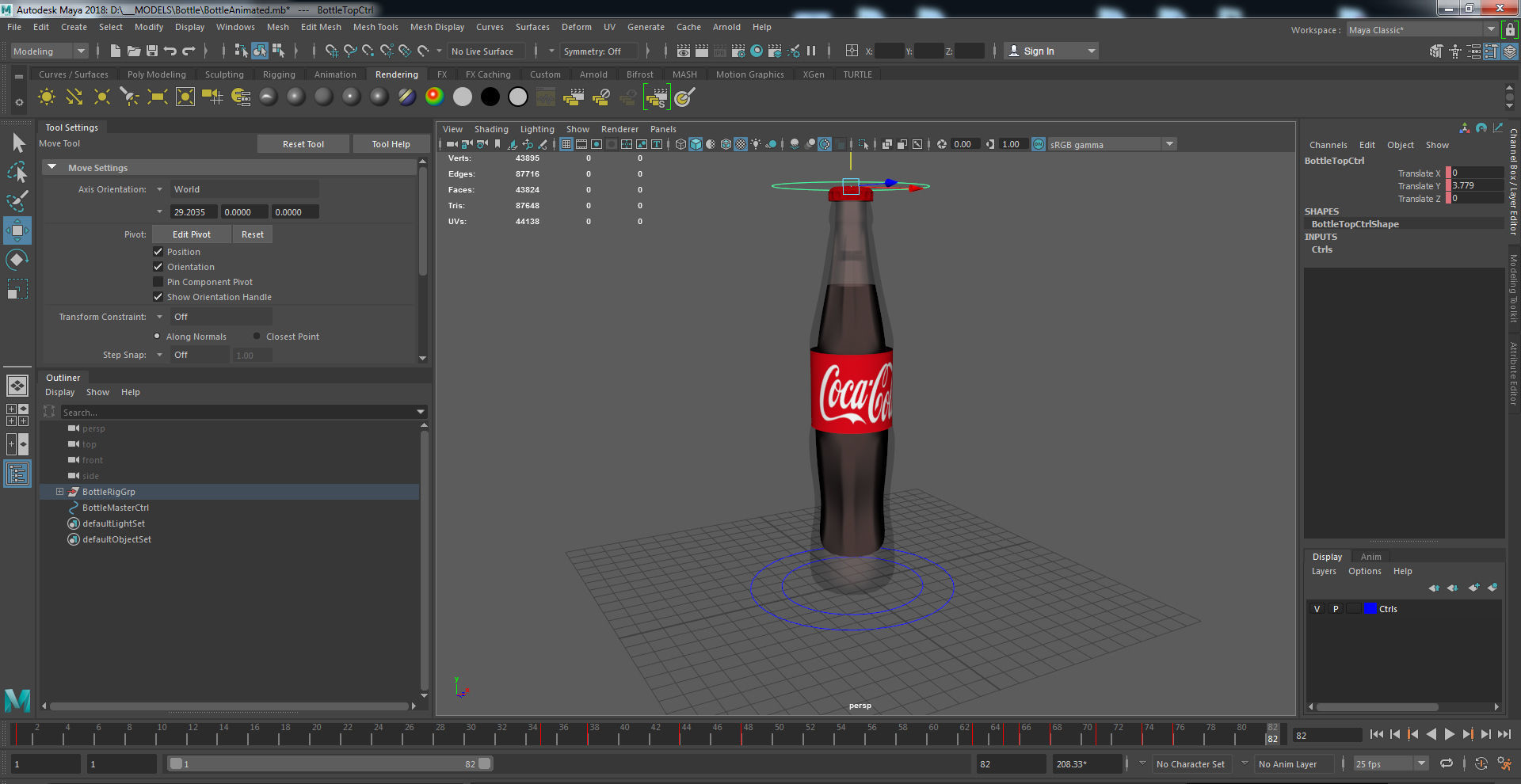This screenshot has width=1521, height=784.
Task: Toggle the Position checkbox
Action: pos(158,252)
